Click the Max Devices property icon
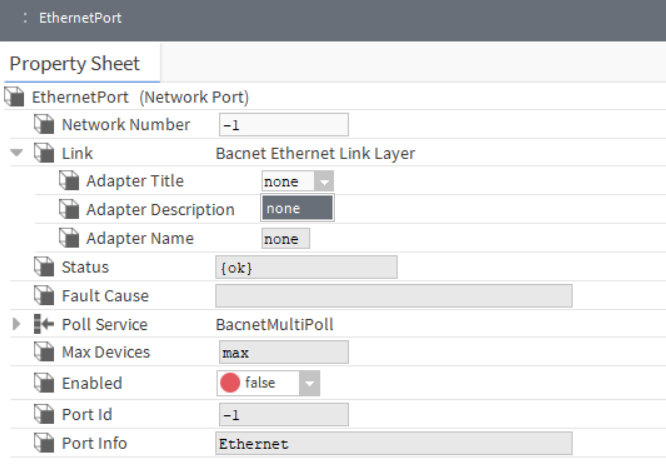Screen dimensions: 666x474 tap(43, 353)
